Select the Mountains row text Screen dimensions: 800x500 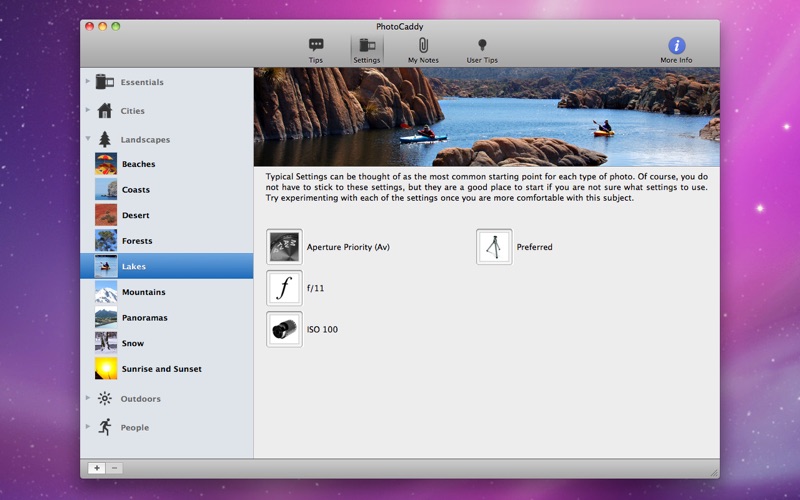click(x=143, y=292)
